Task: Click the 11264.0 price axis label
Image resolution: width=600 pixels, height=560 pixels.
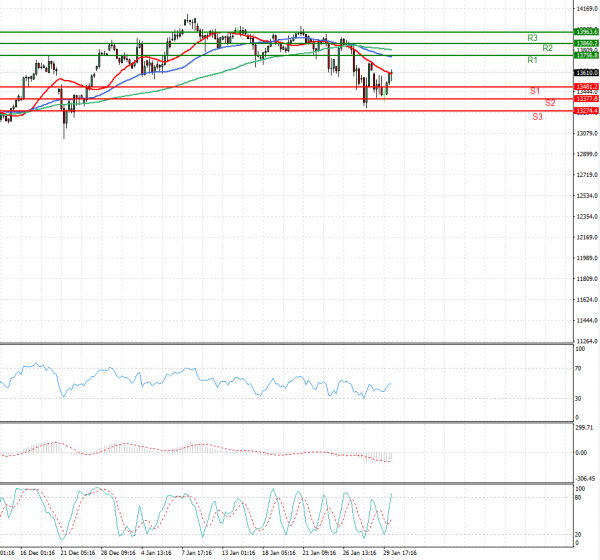Action: pyautogui.click(x=587, y=341)
